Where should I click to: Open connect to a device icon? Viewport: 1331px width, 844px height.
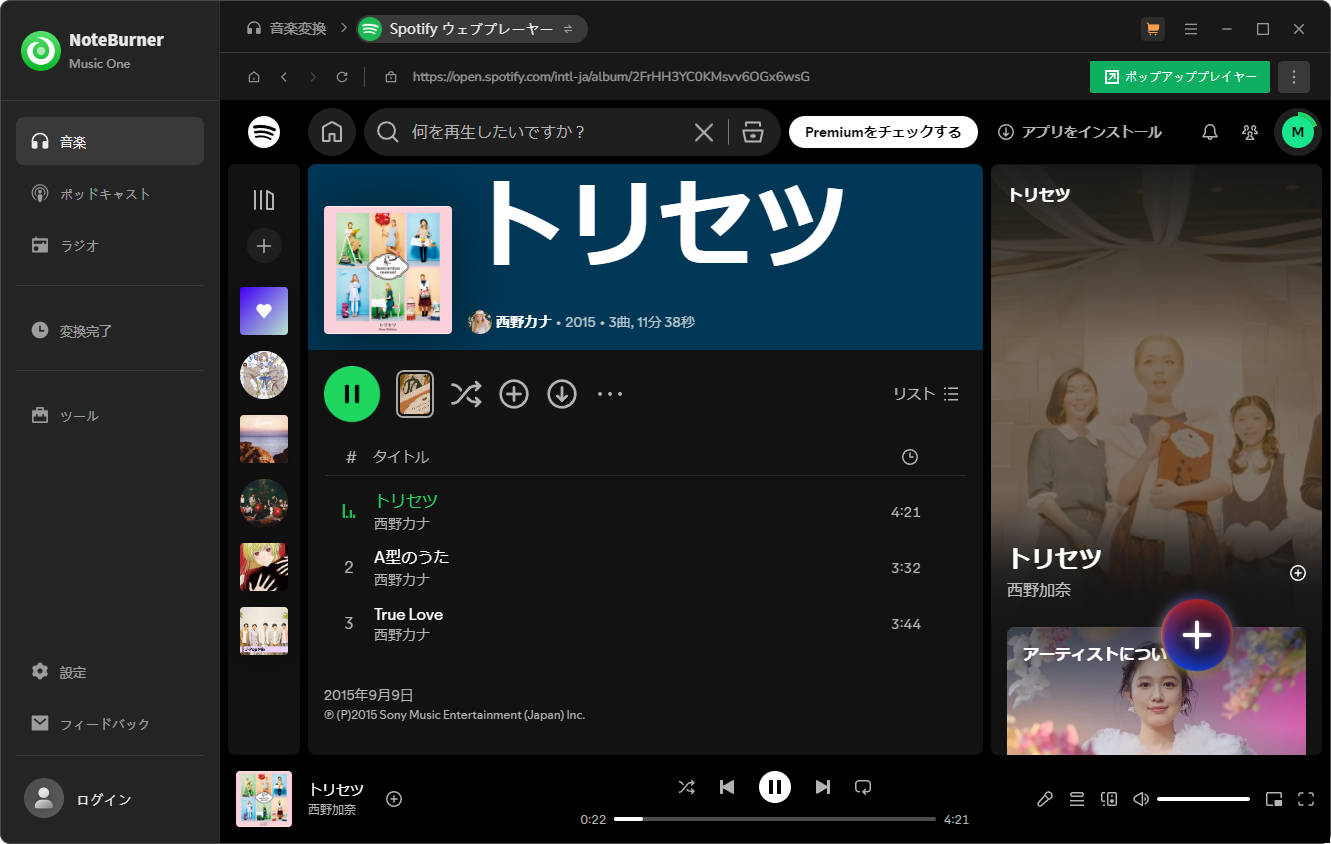1109,799
